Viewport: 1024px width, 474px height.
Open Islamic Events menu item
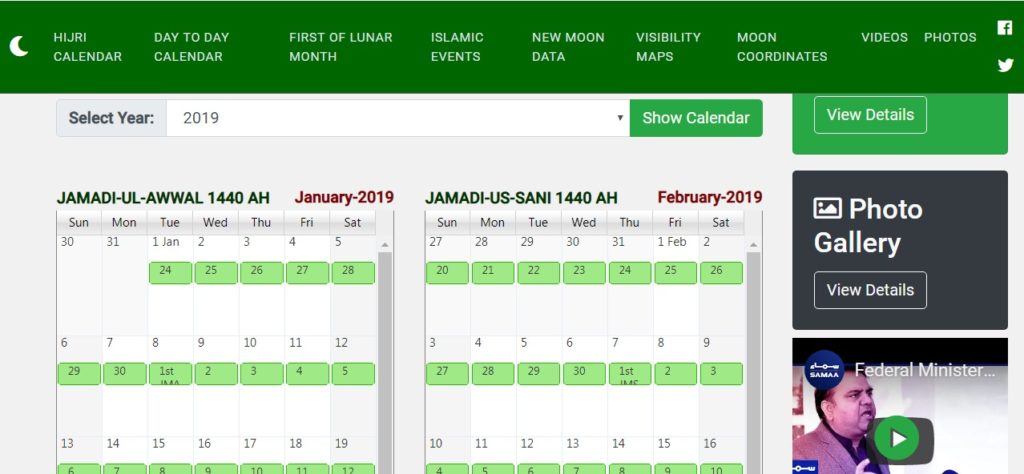[457, 47]
